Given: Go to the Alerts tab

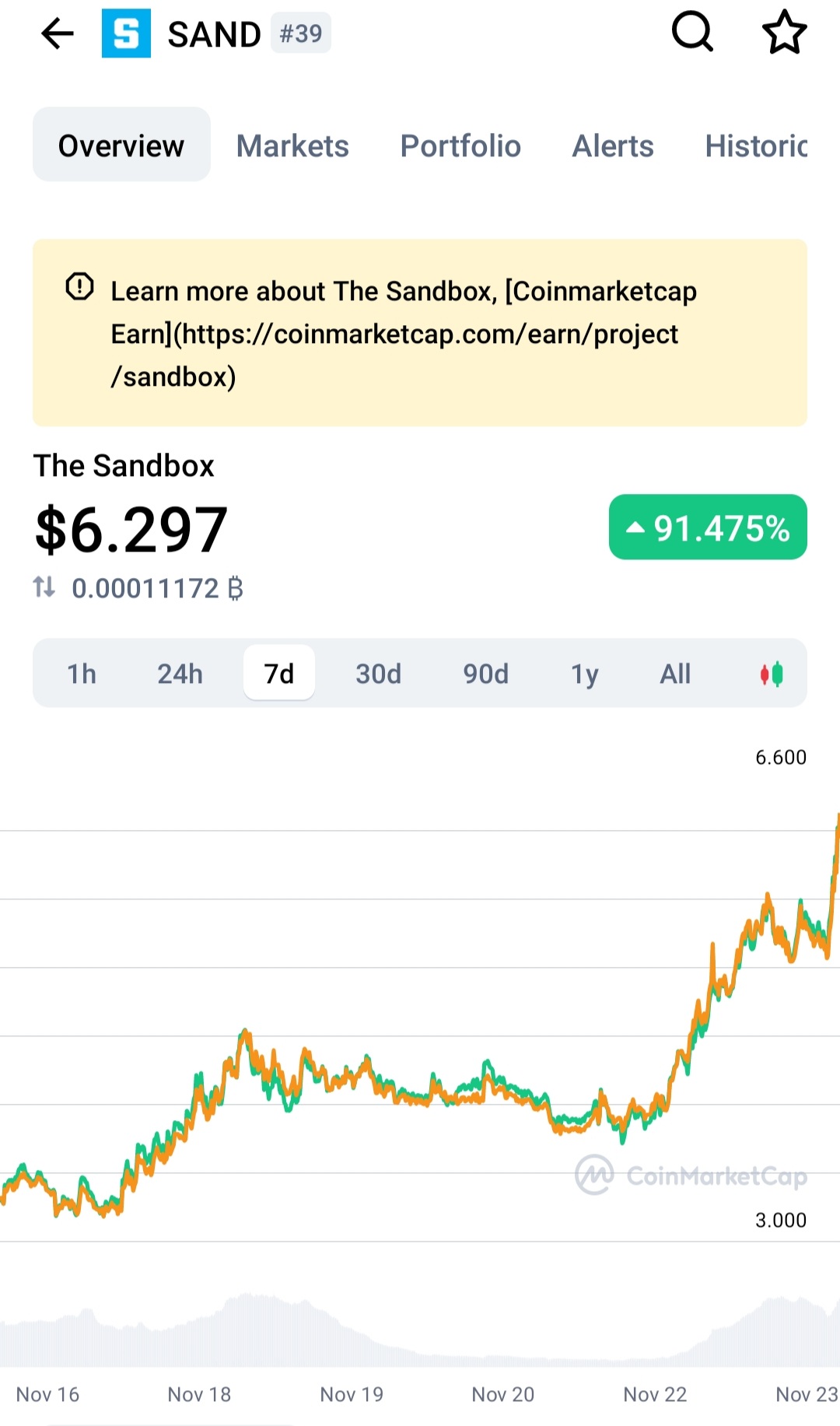Looking at the screenshot, I should 613,145.
